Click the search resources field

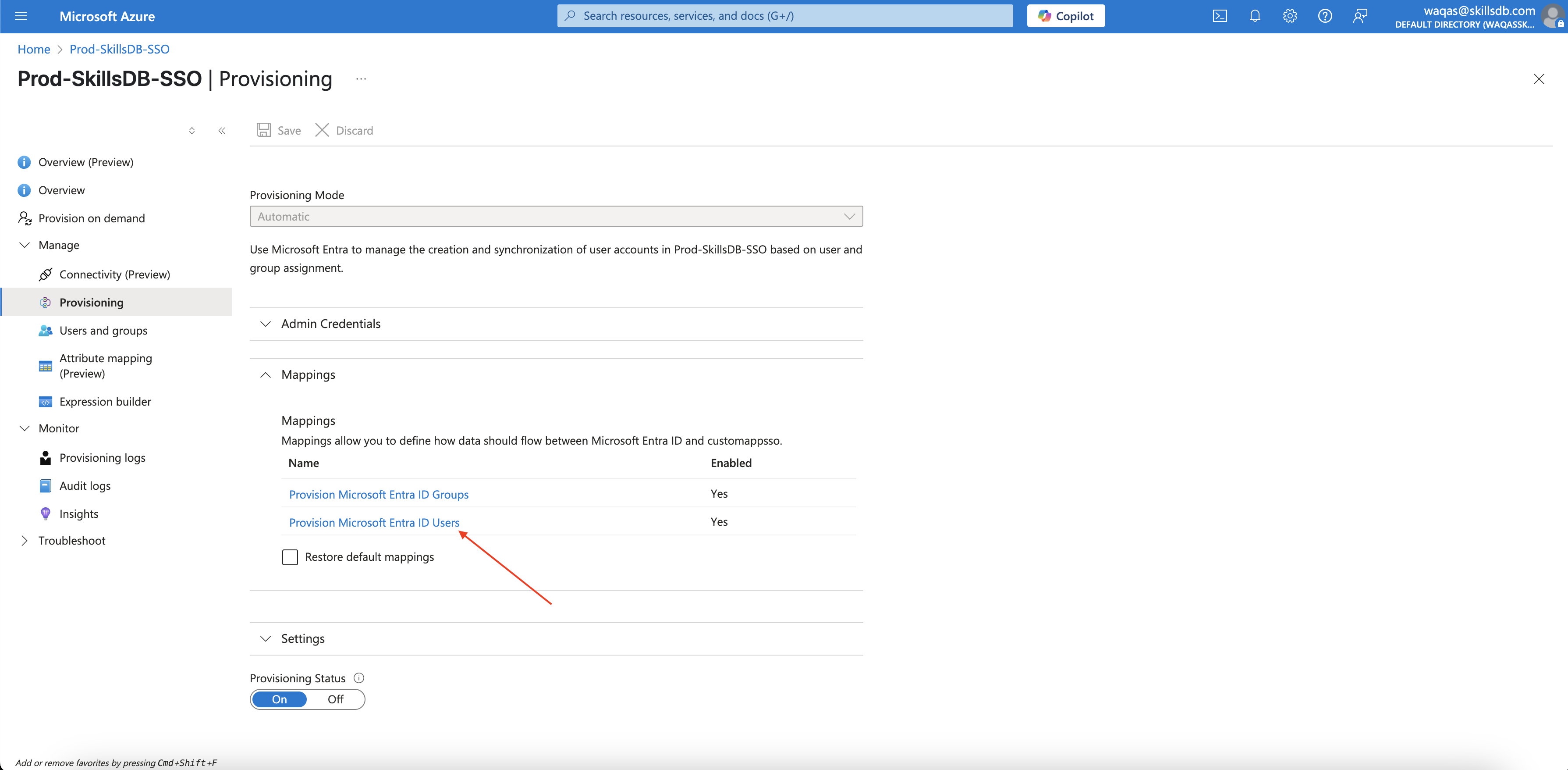coord(784,16)
